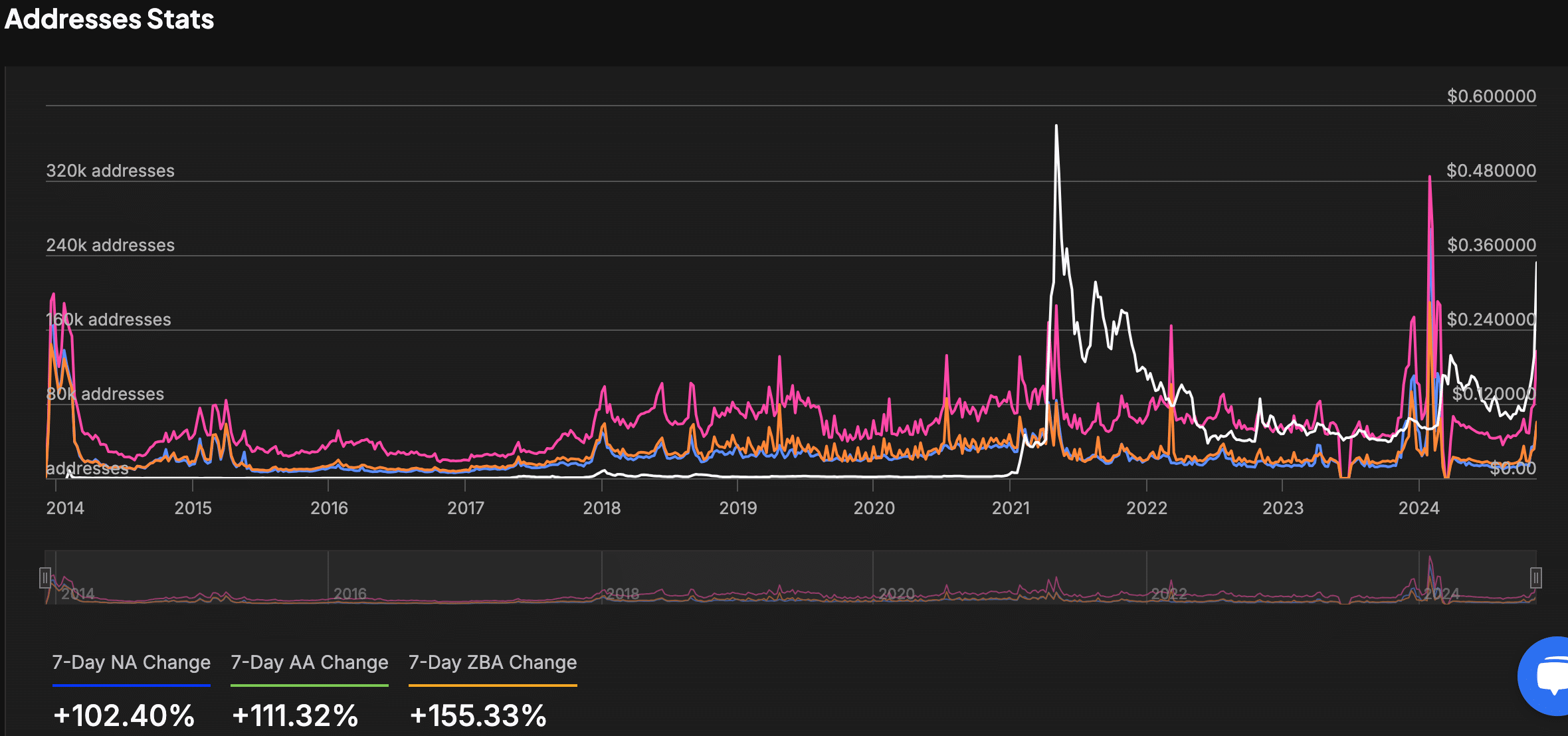Click the 2024 label on main x-axis
The width and height of the screenshot is (1568, 736).
[x=1419, y=508]
